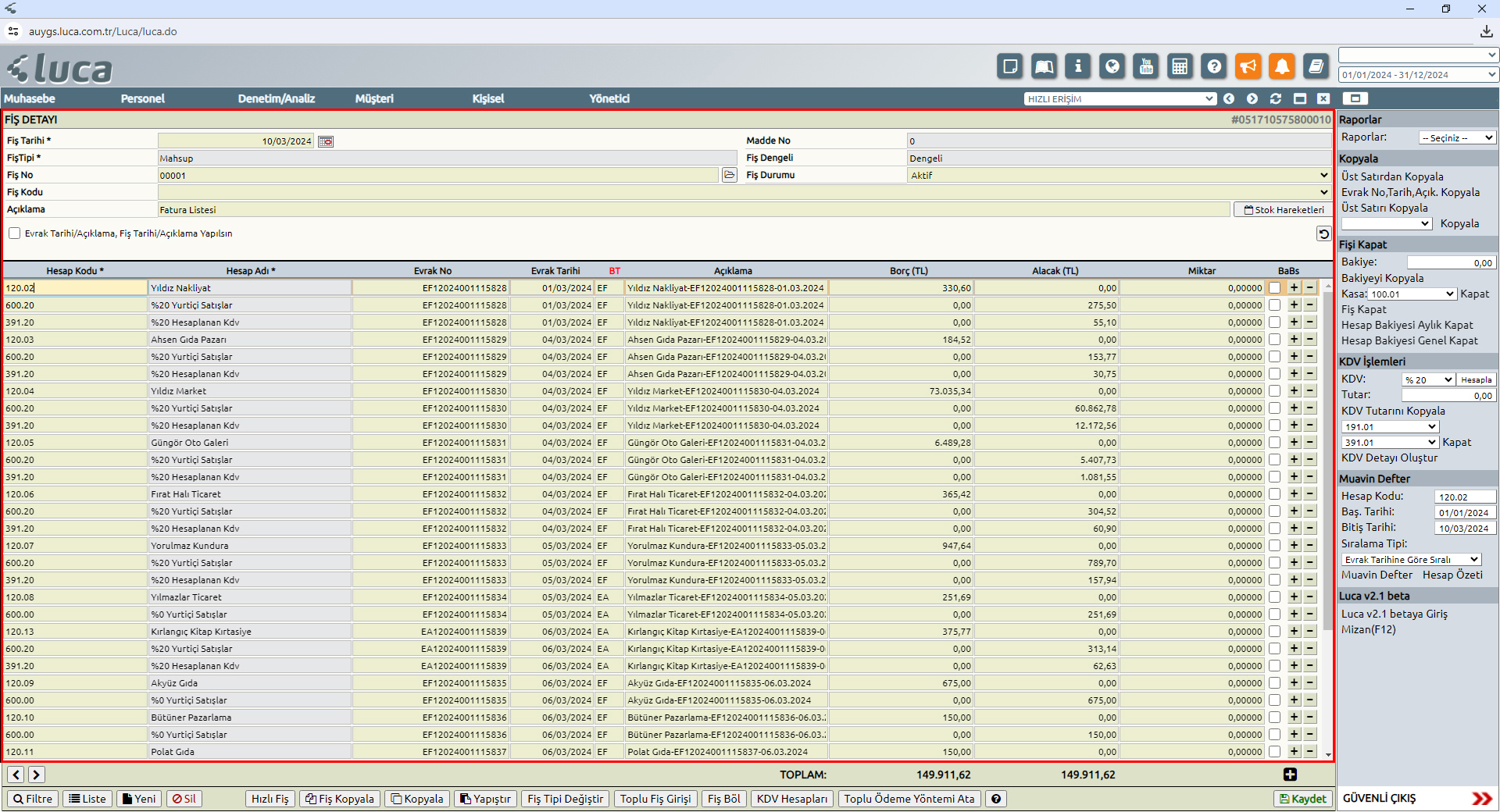Open the HIZLI ERİŞİM dropdown
1500x812 pixels.
point(1120,98)
